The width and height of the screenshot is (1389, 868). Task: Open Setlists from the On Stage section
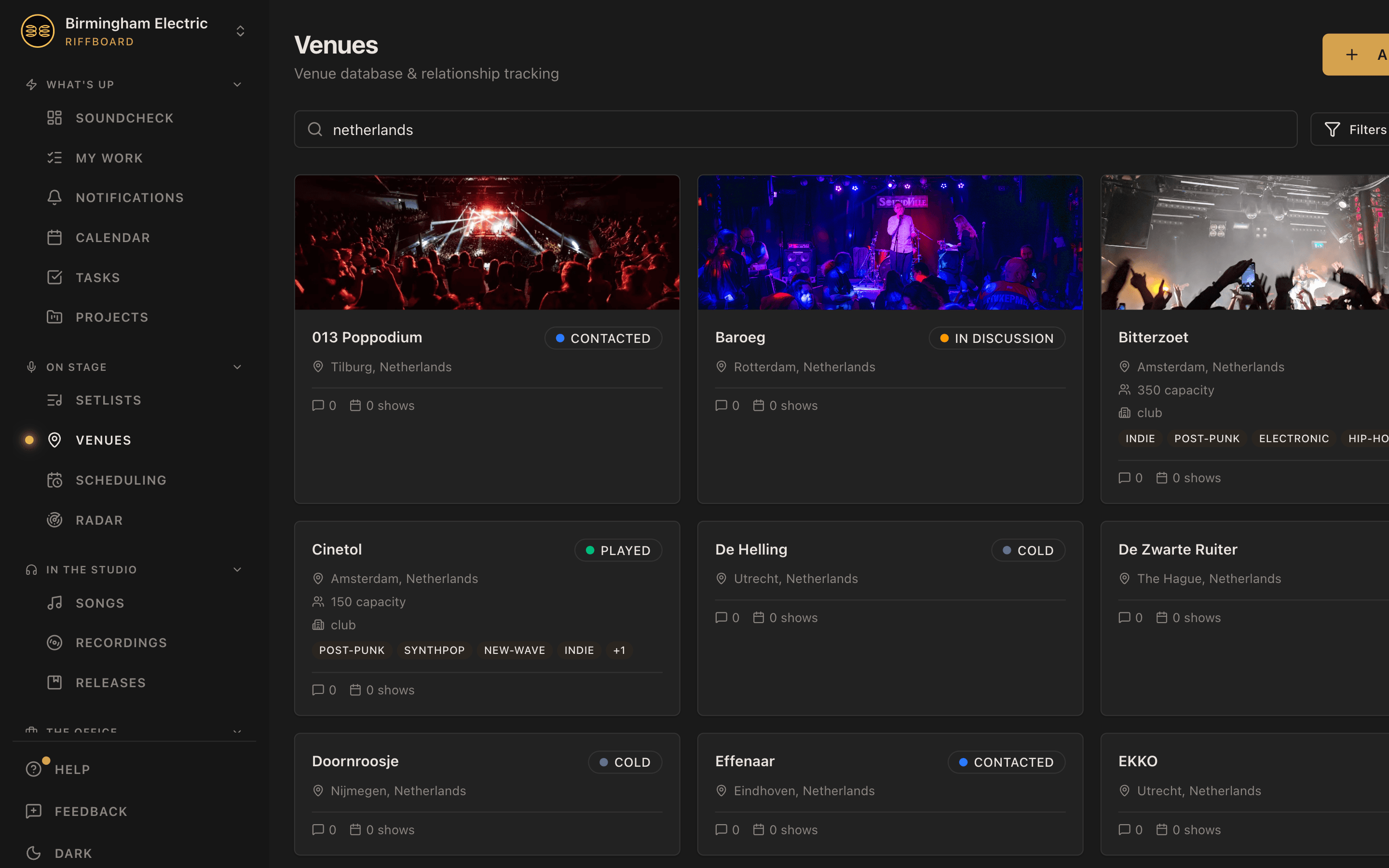pyautogui.click(x=108, y=400)
